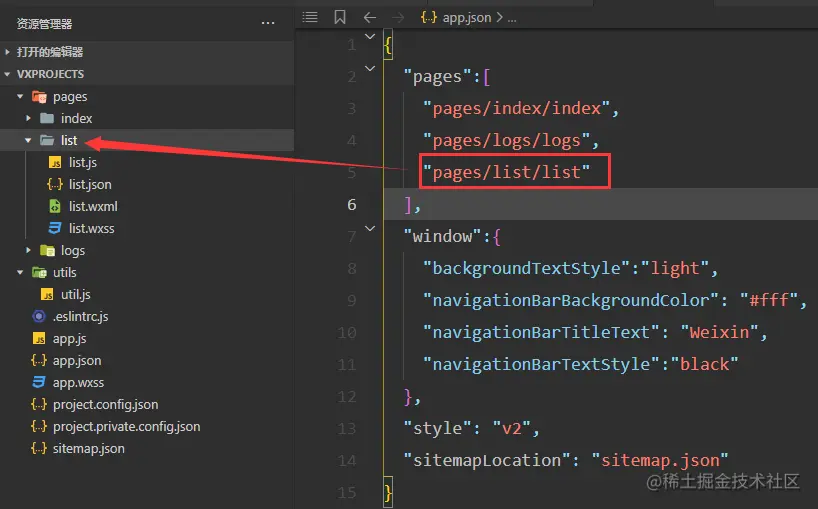Click the outline list icon in editor toolbar

[x=310, y=17]
